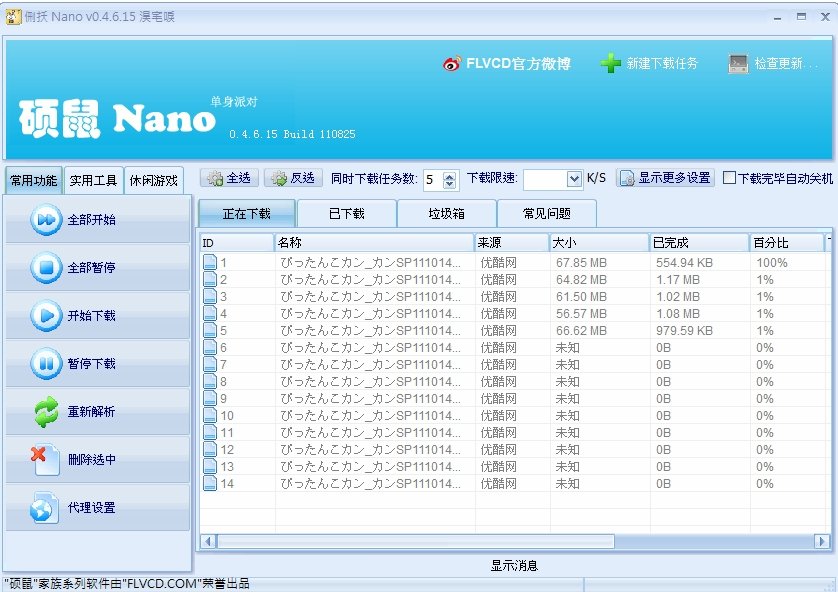Sort by the 名称 column header
Viewport: 838px width, 592px height.
coord(374,243)
